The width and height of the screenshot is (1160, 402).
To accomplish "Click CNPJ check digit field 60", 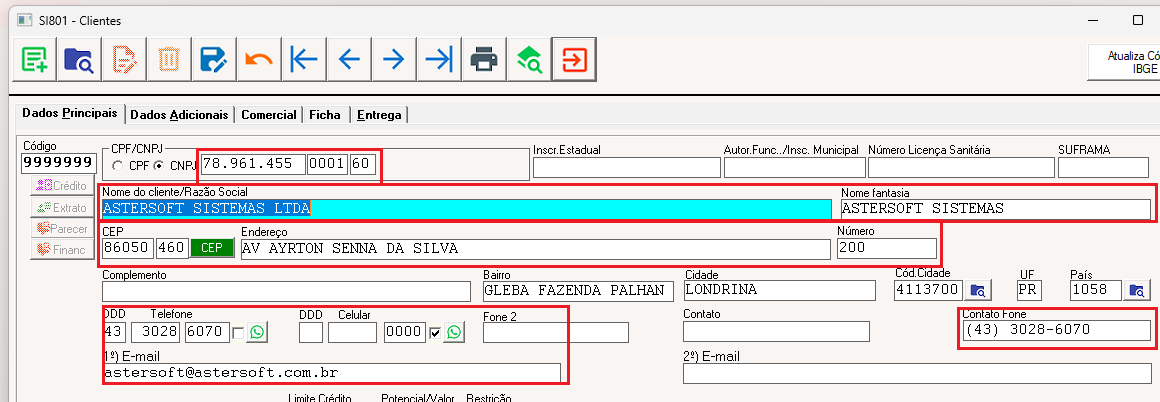I will click(x=363, y=164).
